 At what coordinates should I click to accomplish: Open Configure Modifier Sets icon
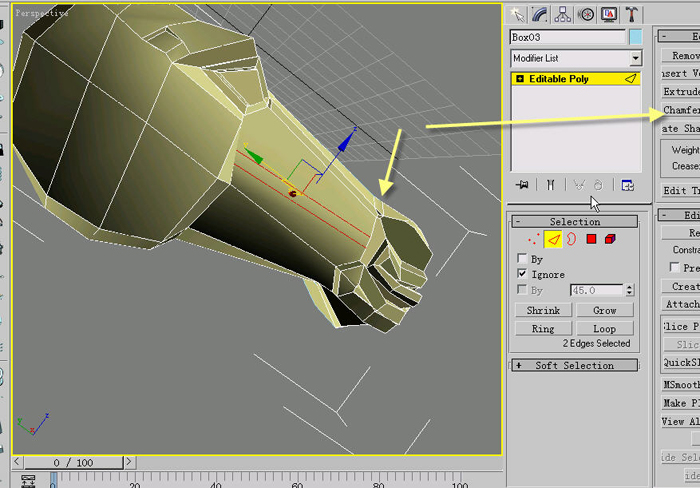[628, 185]
